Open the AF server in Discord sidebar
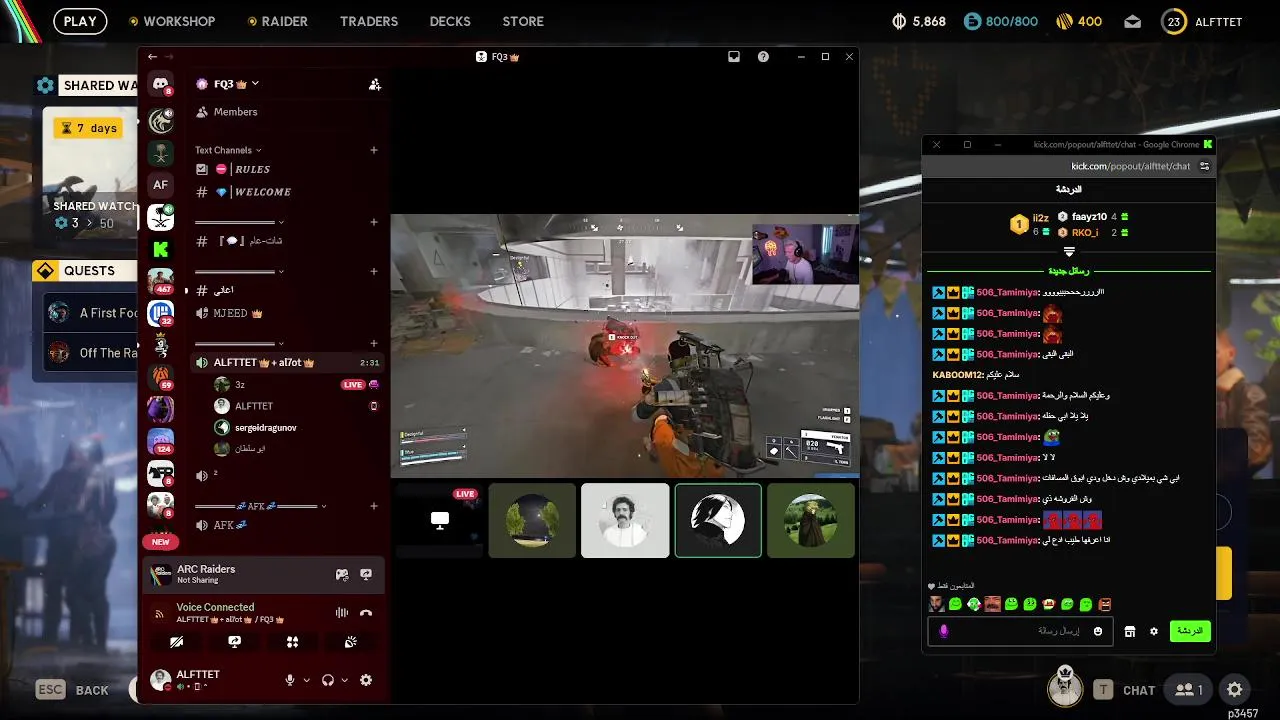Viewport: 1280px width, 720px height. [160, 184]
